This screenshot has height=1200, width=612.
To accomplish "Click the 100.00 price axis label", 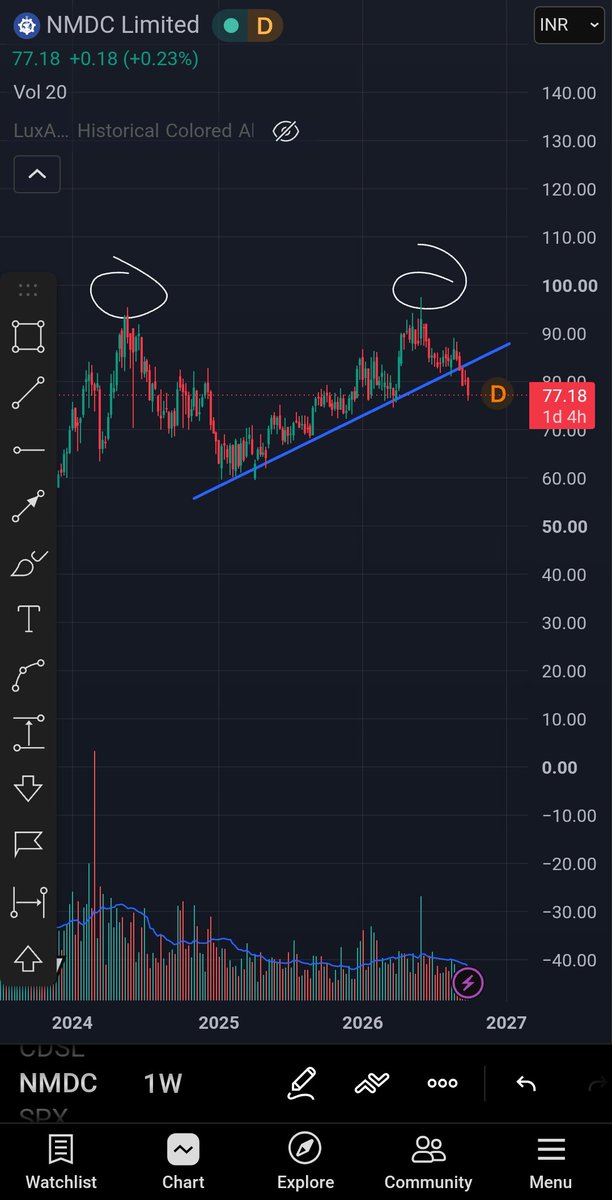I will click(568, 286).
